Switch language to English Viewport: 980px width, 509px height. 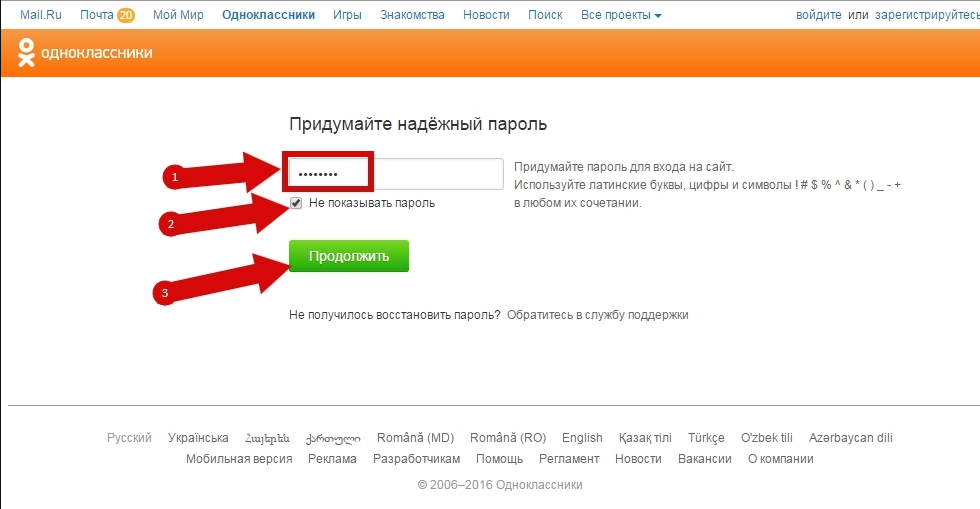coord(582,438)
